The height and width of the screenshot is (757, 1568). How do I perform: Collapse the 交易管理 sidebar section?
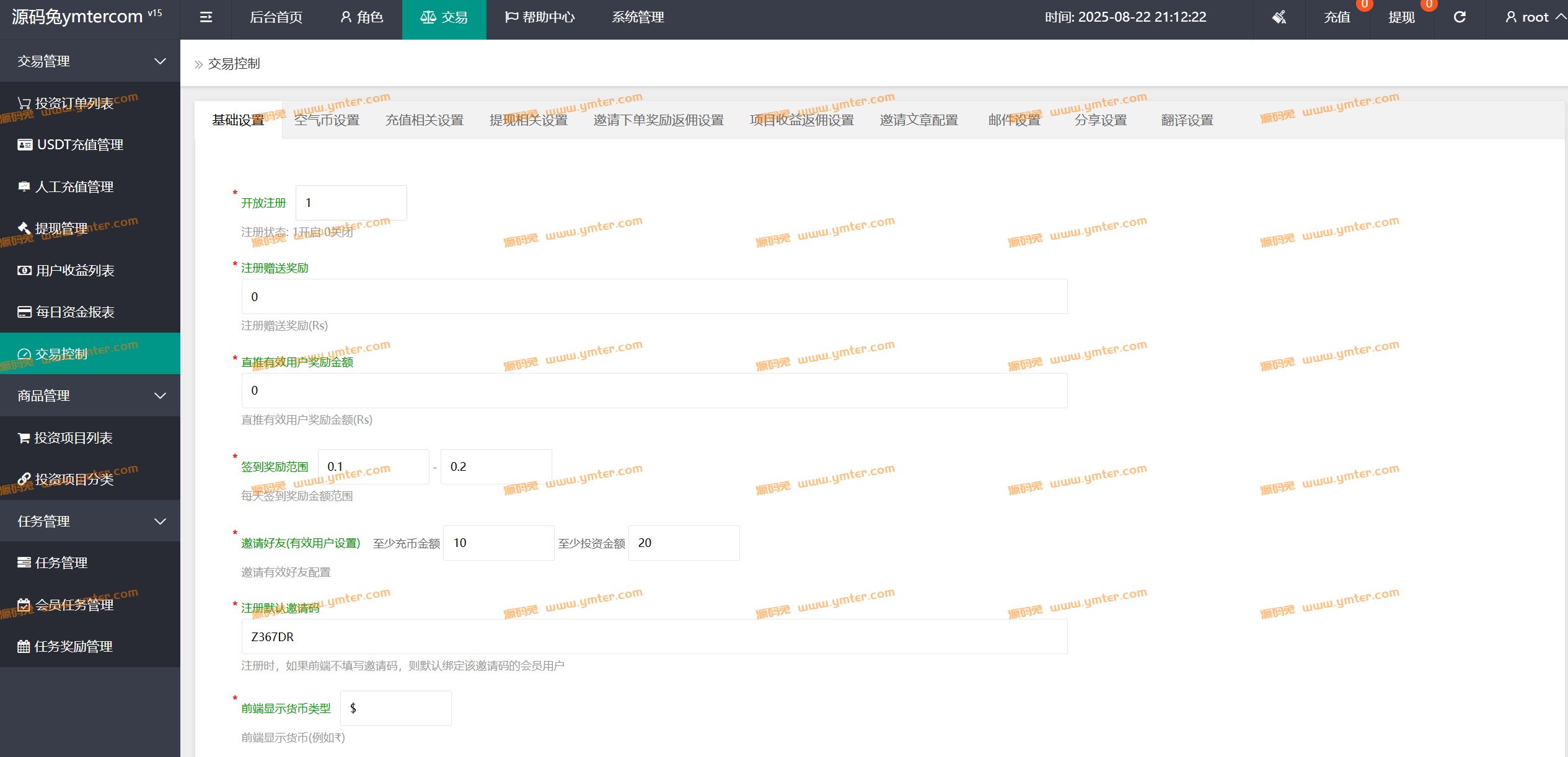pyautogui.click(x=160, y=61)
